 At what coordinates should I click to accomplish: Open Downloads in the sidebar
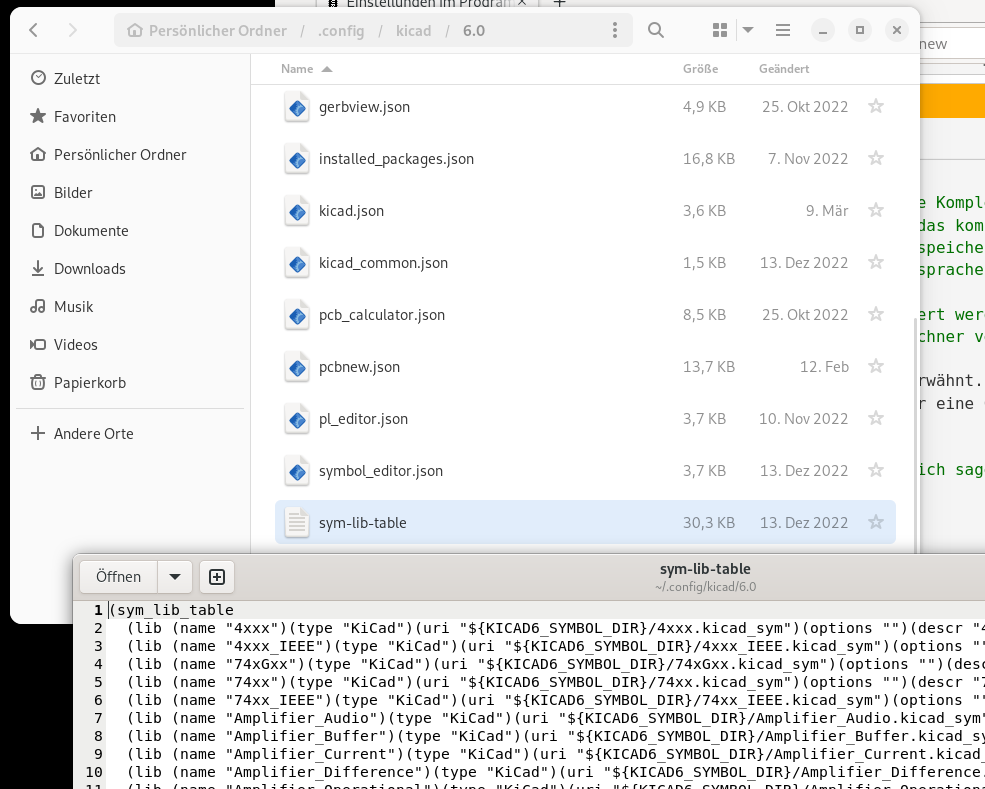[130, 268]
